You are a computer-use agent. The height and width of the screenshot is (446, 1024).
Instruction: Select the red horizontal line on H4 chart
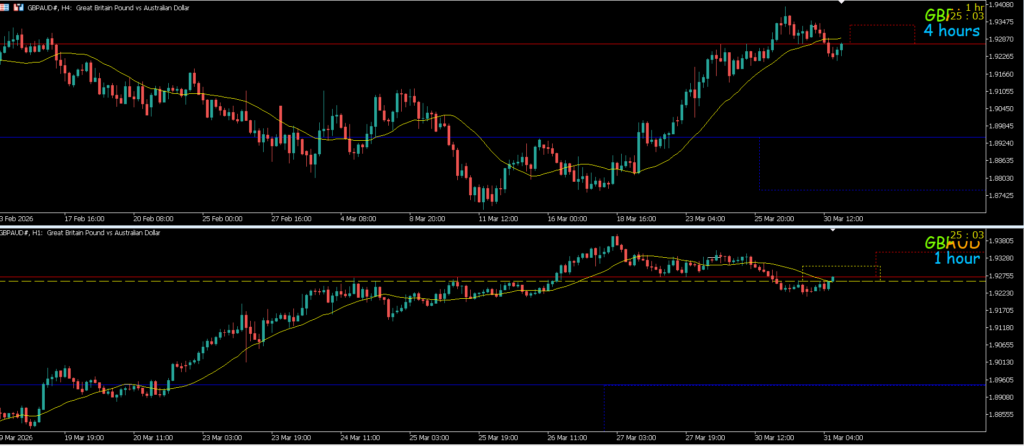(x=300, y=44)
